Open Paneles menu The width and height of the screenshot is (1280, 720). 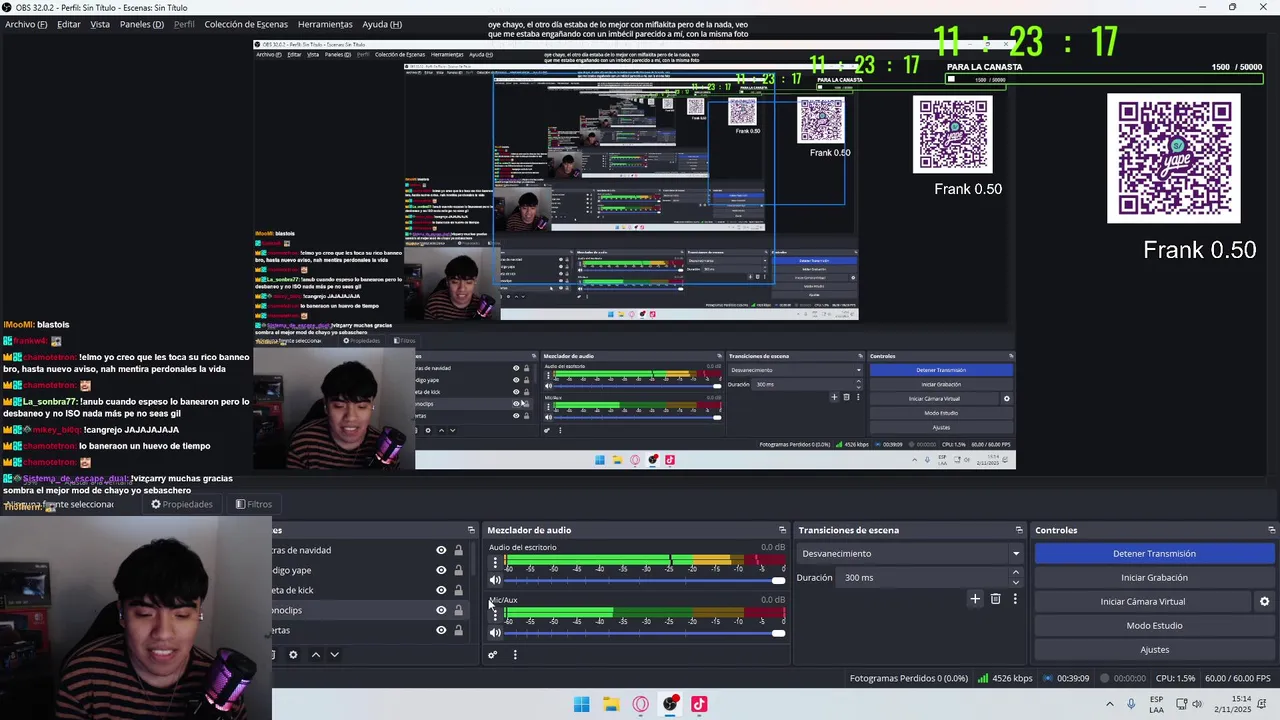tap(141, 24)
